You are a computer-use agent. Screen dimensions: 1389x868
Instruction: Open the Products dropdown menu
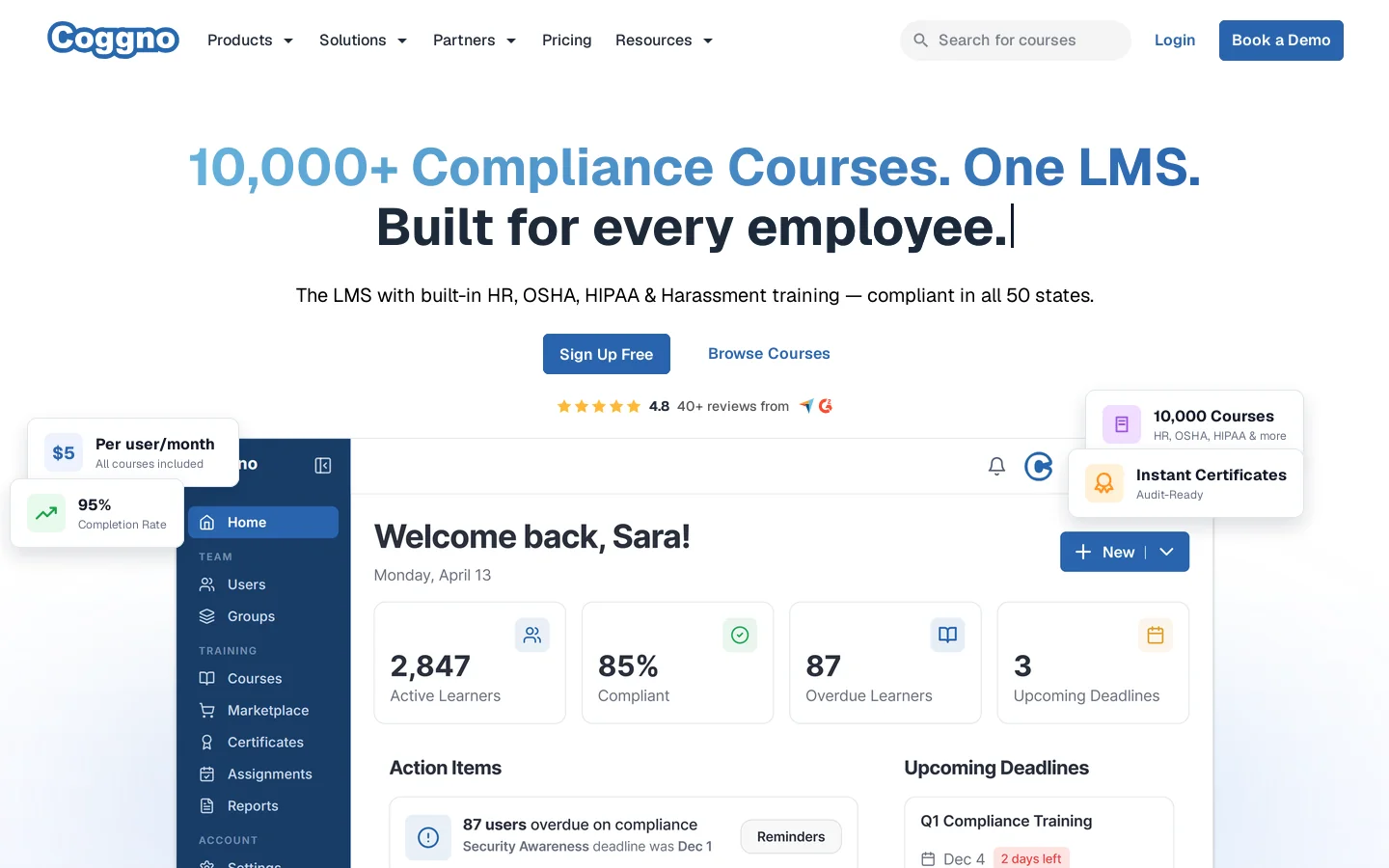point(250,41)
